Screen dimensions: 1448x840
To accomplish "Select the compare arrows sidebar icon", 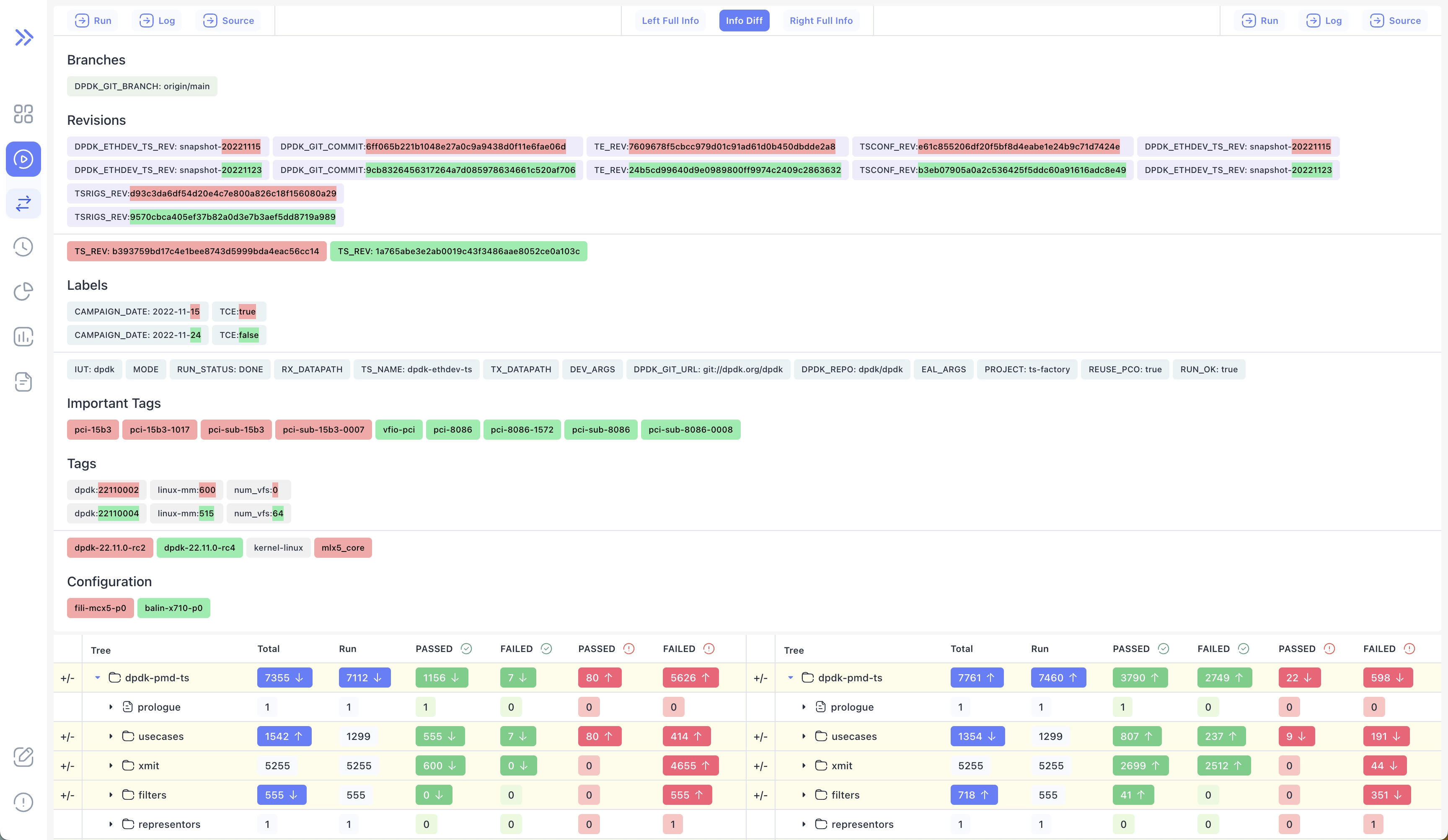I will pyautogui.click(x=23, y=203).
